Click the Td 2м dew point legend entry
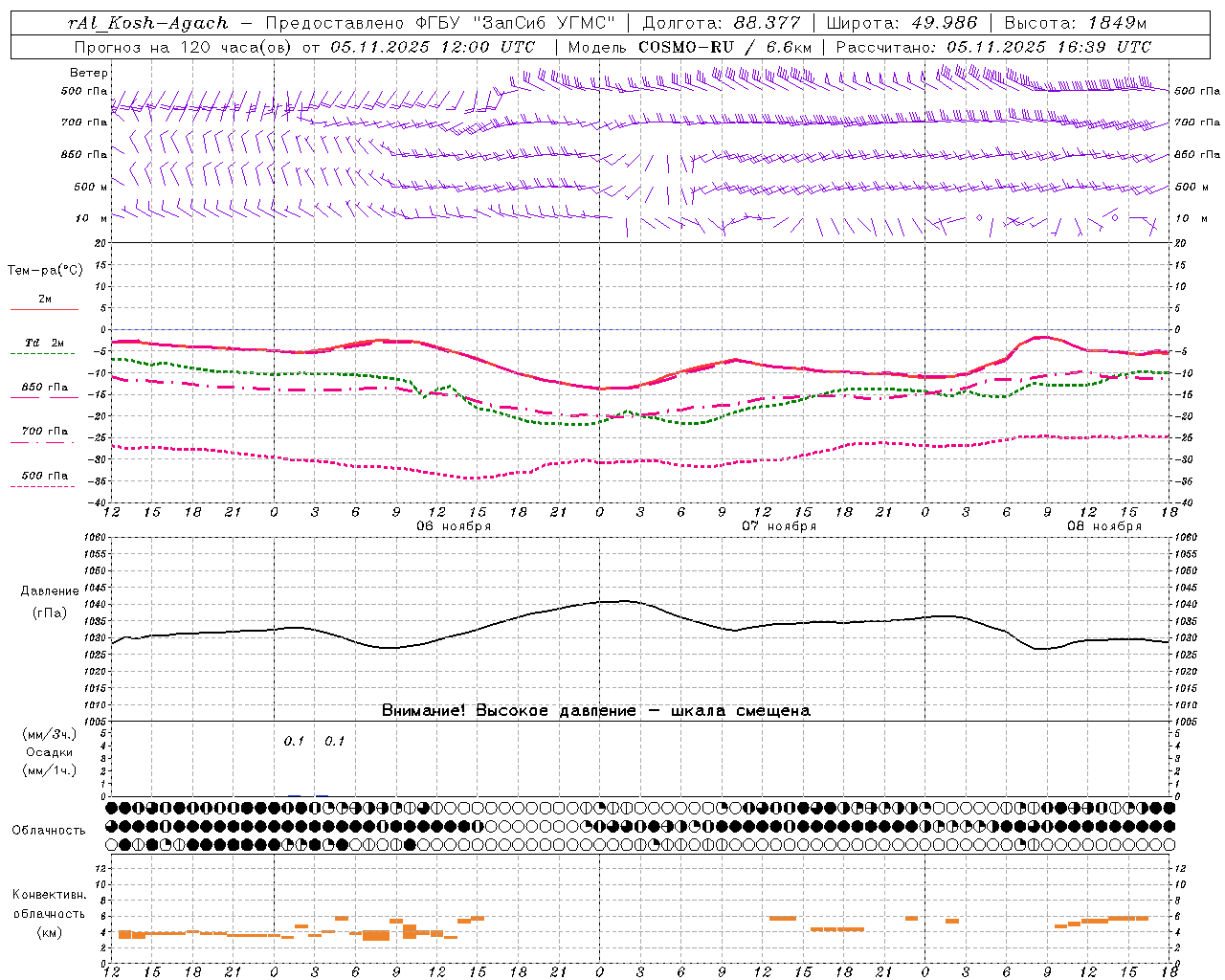Screen dimensions: 1225x980 point(45,343)
